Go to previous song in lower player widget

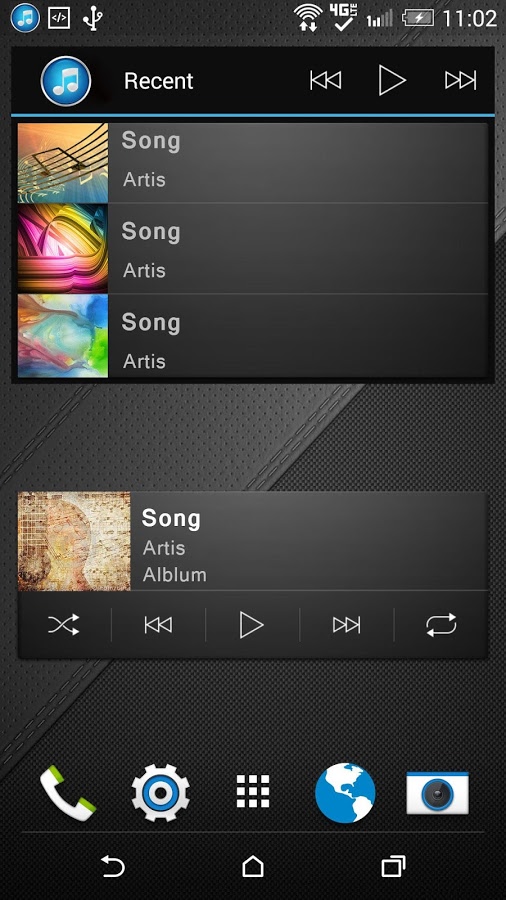coord(158,624)
